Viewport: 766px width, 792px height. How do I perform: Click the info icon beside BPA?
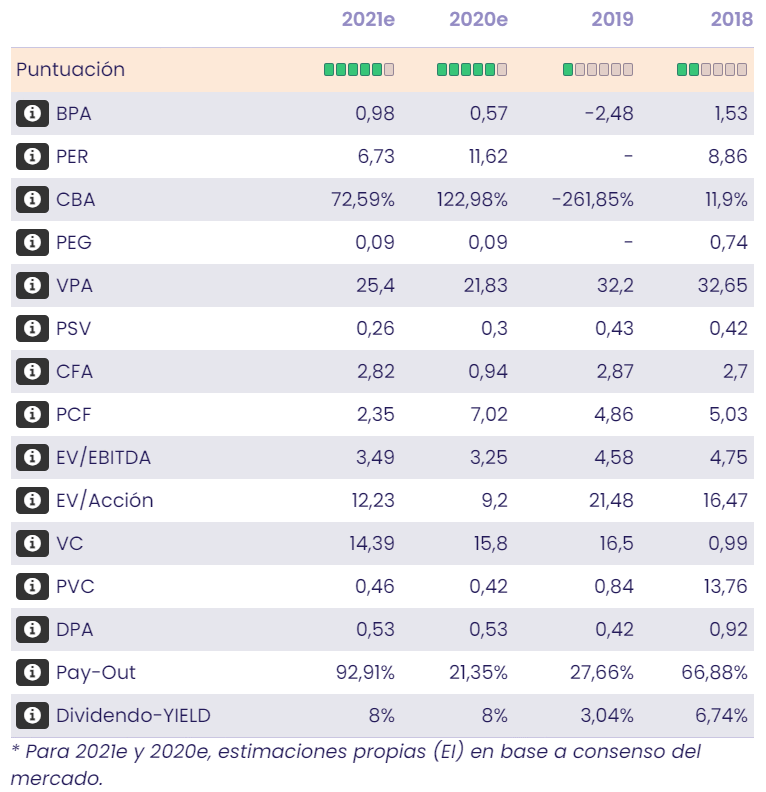pyautogui.click(x=32, y=113)
